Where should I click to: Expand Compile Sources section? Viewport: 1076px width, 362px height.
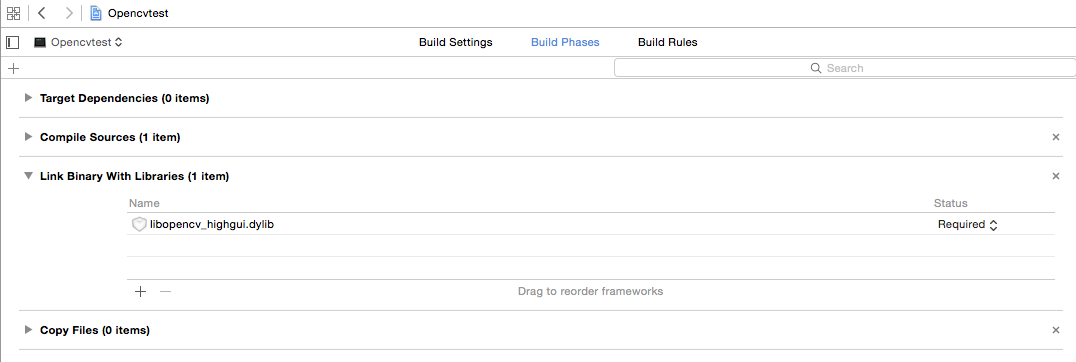tap(28, 137)
